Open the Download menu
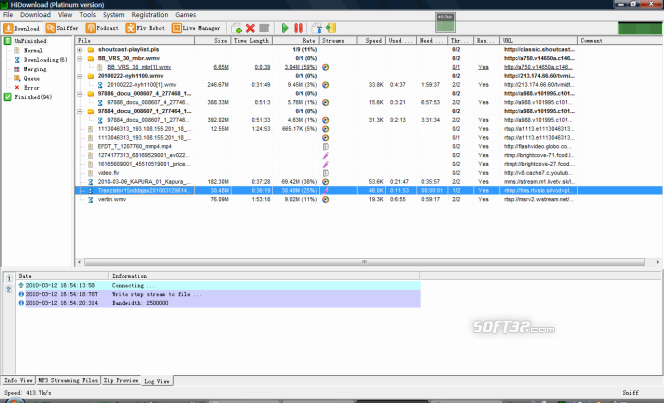The image size is (664, 403). (35, 15)
